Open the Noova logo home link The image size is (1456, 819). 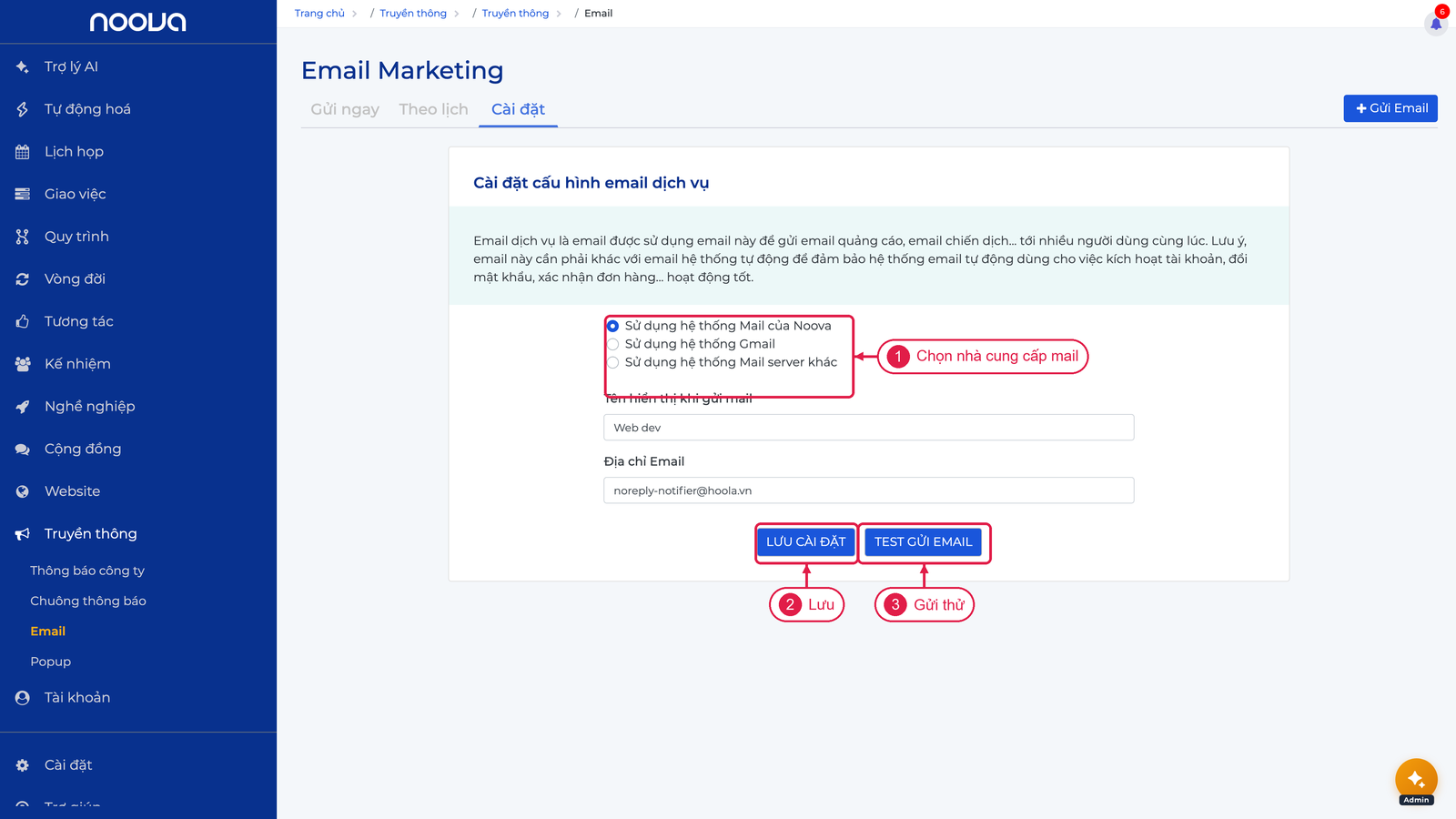click(137, 22)
